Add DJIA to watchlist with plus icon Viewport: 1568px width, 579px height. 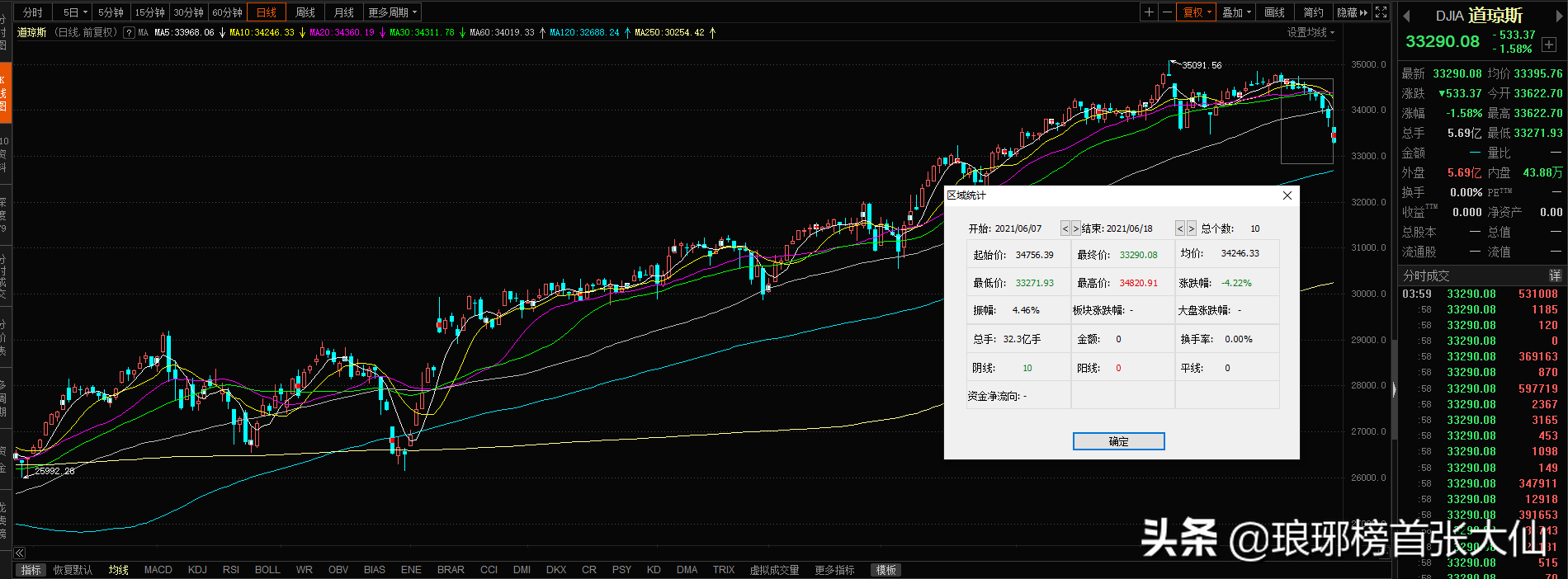(x=1549, y=44)
